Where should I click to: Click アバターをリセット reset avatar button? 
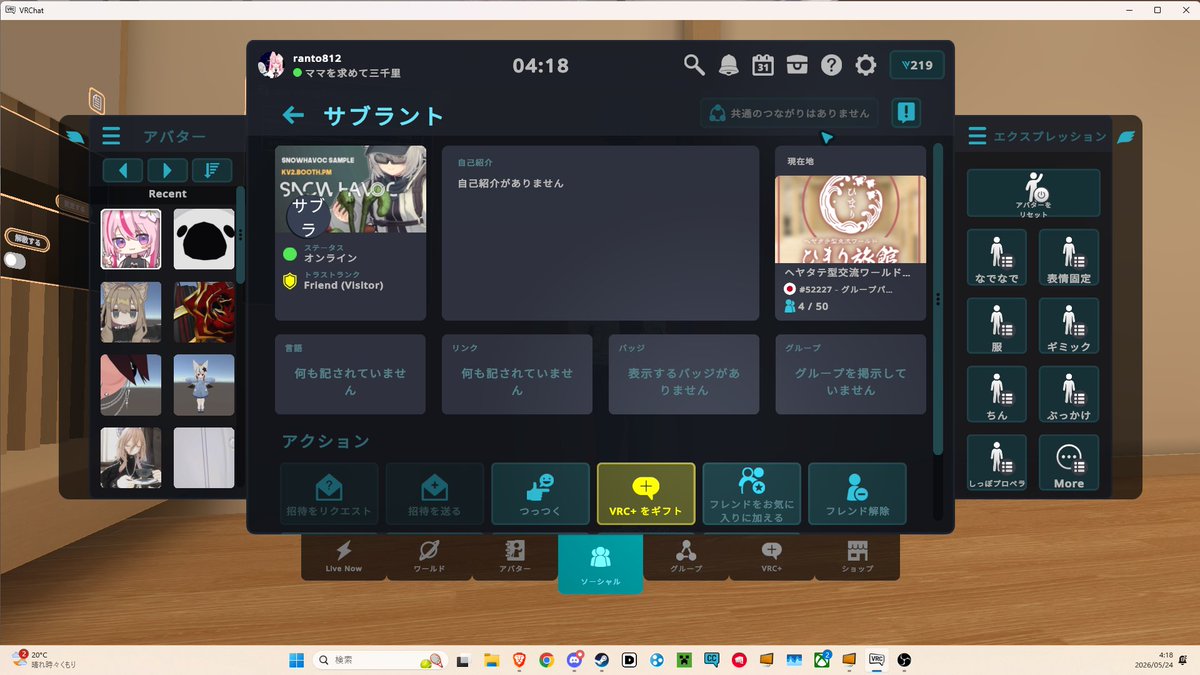[1033, 192]
